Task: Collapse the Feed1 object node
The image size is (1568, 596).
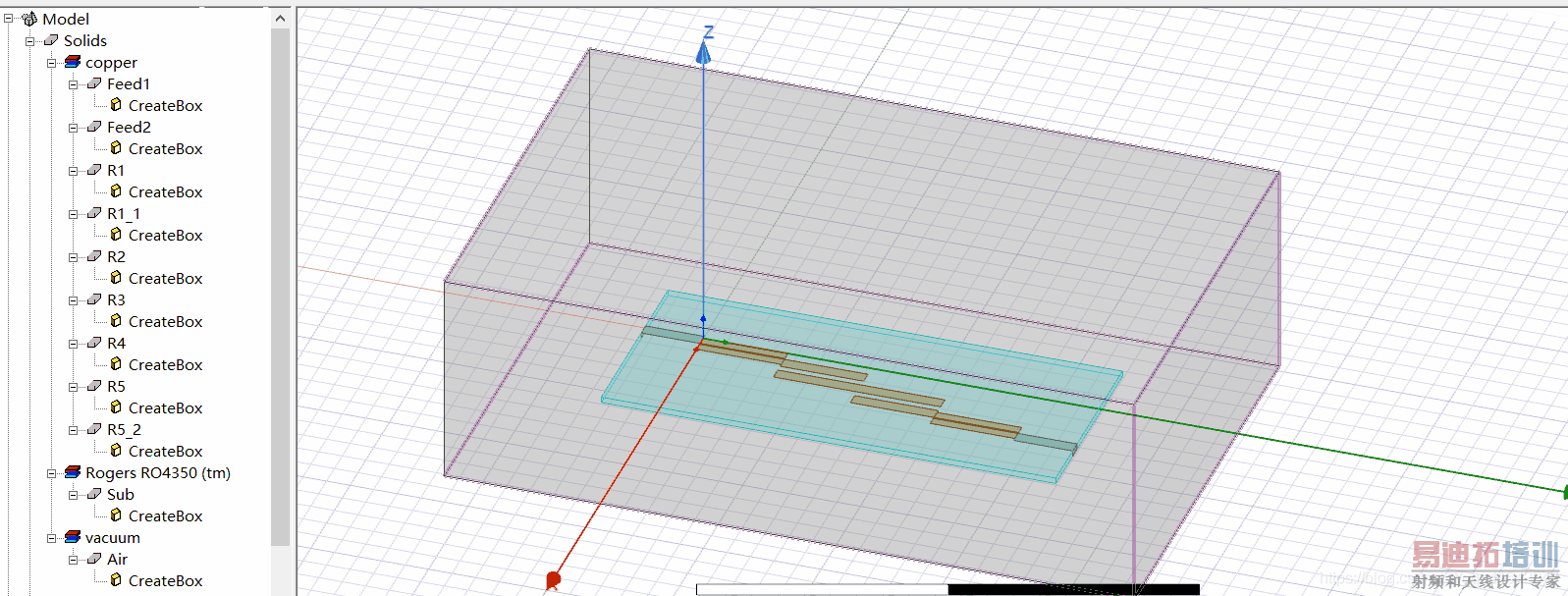Action: click(73, 84)
